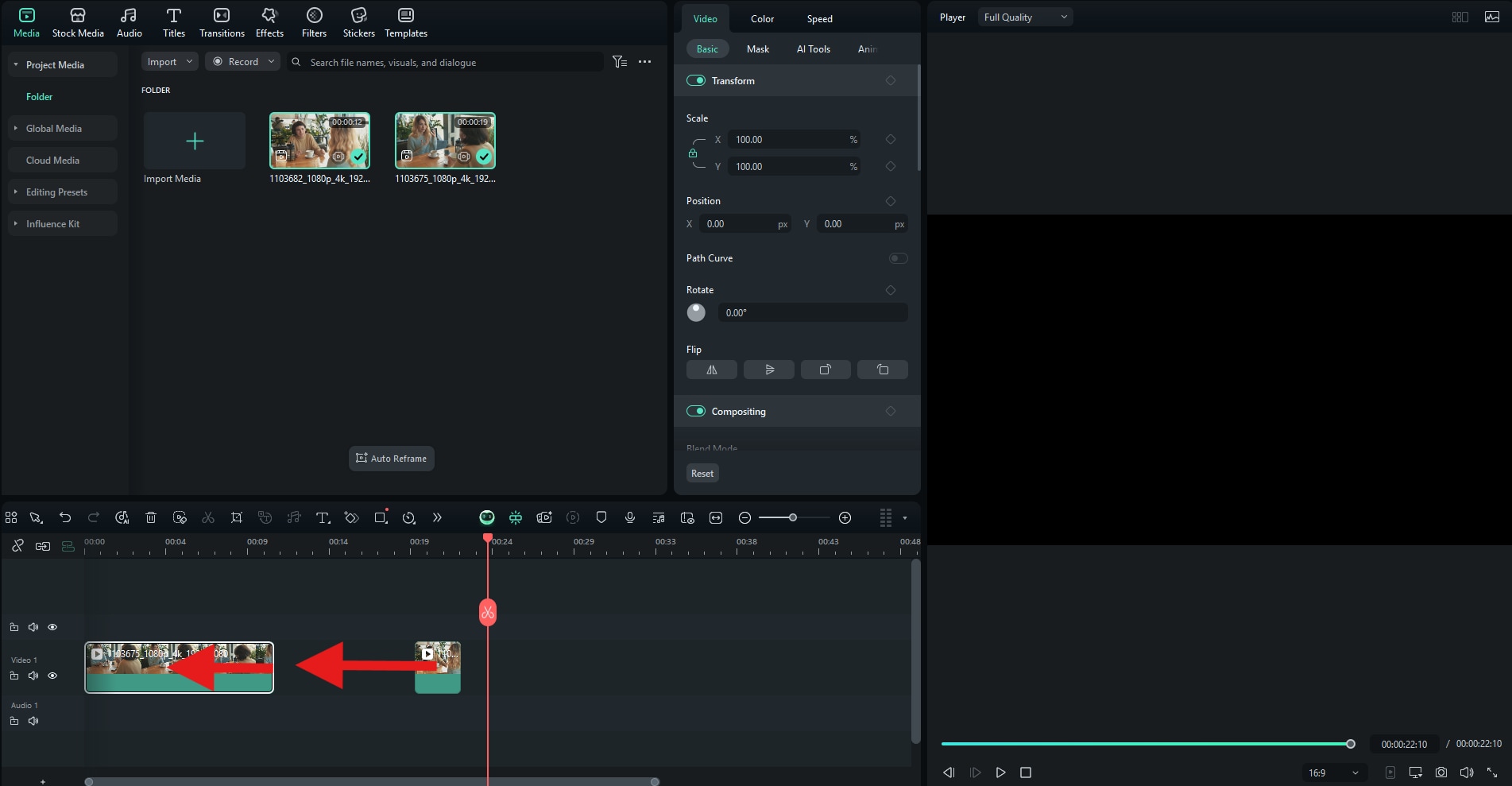This screenshot has width=1512, height=786.
Task: Click the media search field
Action: (445, 62)
